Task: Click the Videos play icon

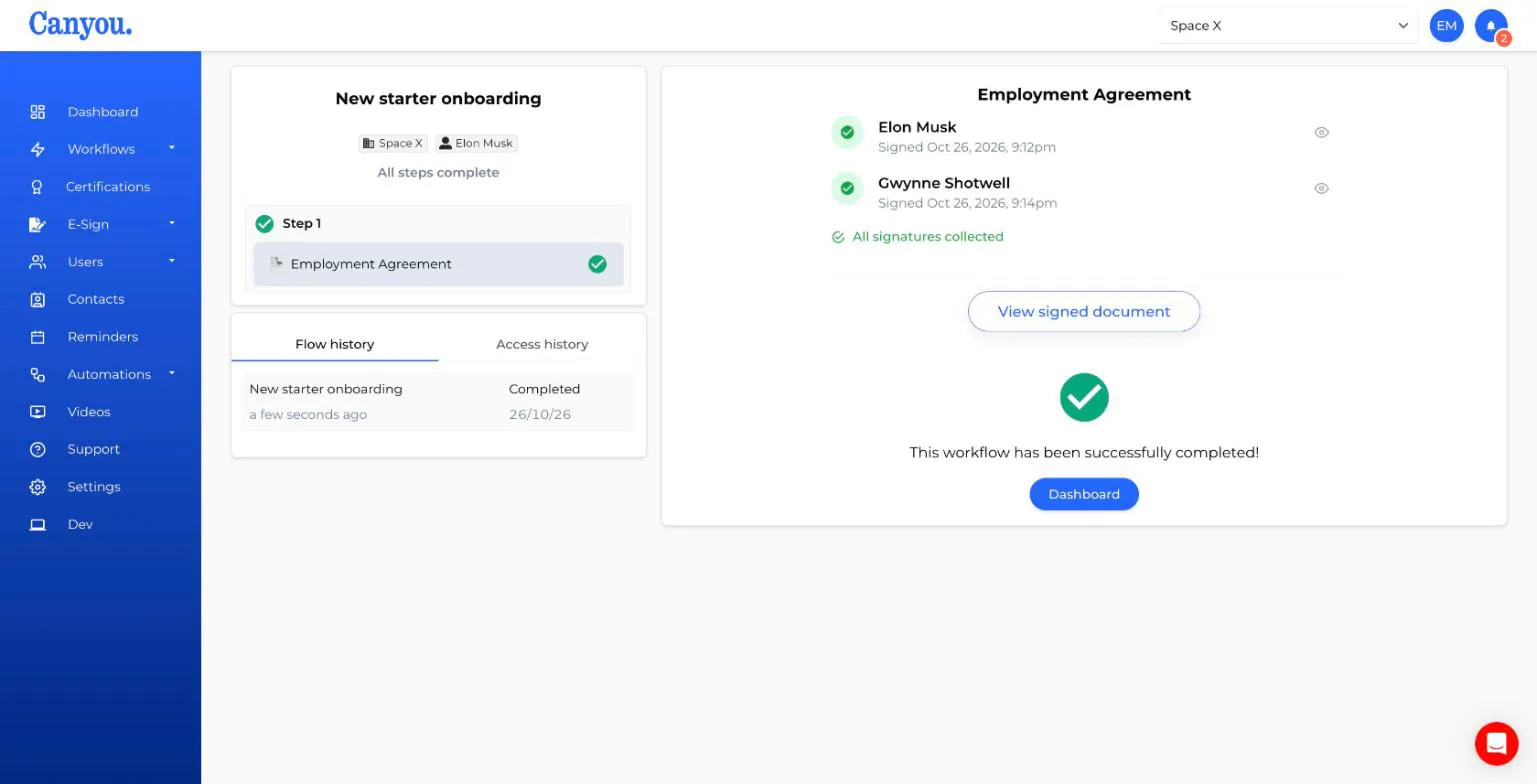Action: 37,412
